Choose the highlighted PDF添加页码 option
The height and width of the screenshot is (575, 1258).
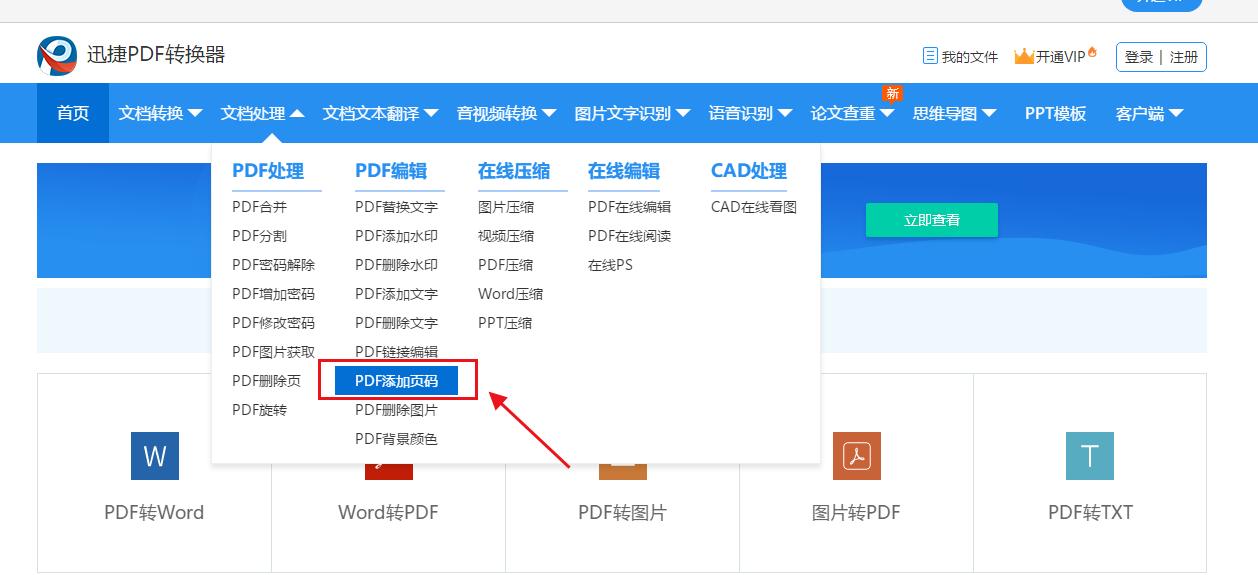tap(396, 381)
